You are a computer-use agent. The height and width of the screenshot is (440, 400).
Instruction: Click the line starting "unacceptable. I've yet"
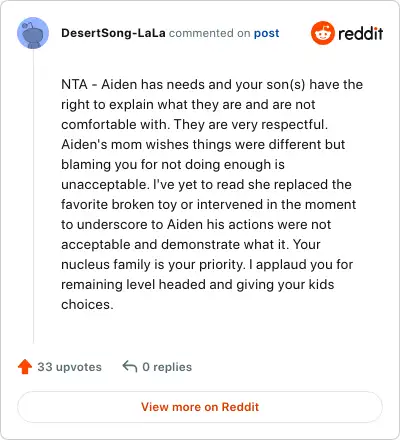coord(206,184)
